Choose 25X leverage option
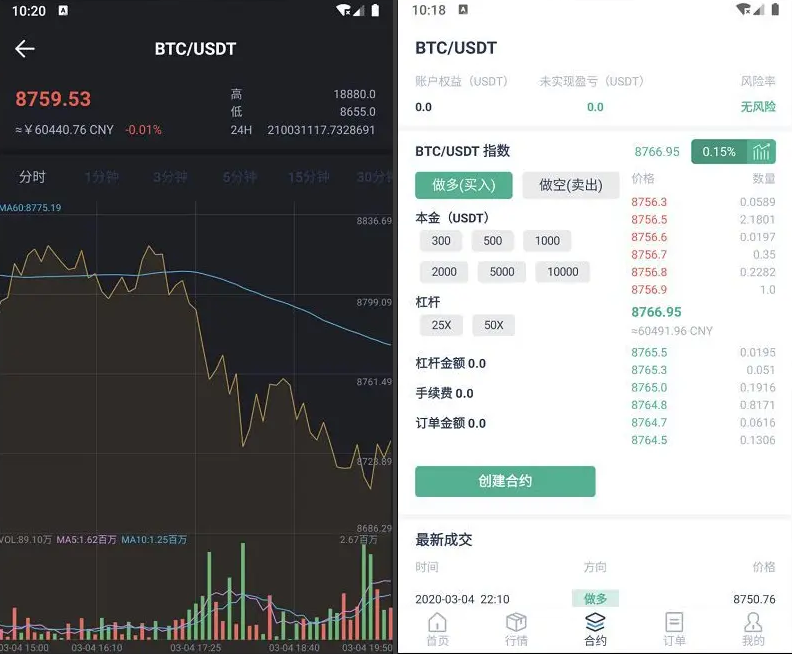The height and width of the screenshot is (654, 792). click(x=441, y=325)
